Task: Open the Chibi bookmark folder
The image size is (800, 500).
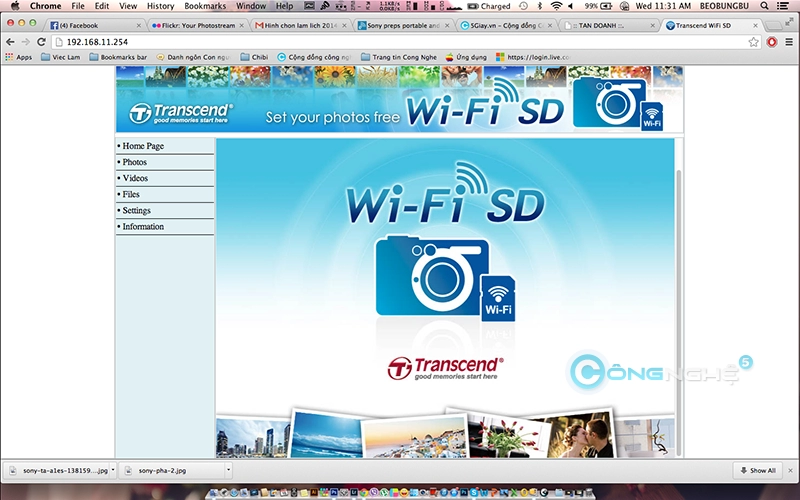Action: click(x=254, y=57)
